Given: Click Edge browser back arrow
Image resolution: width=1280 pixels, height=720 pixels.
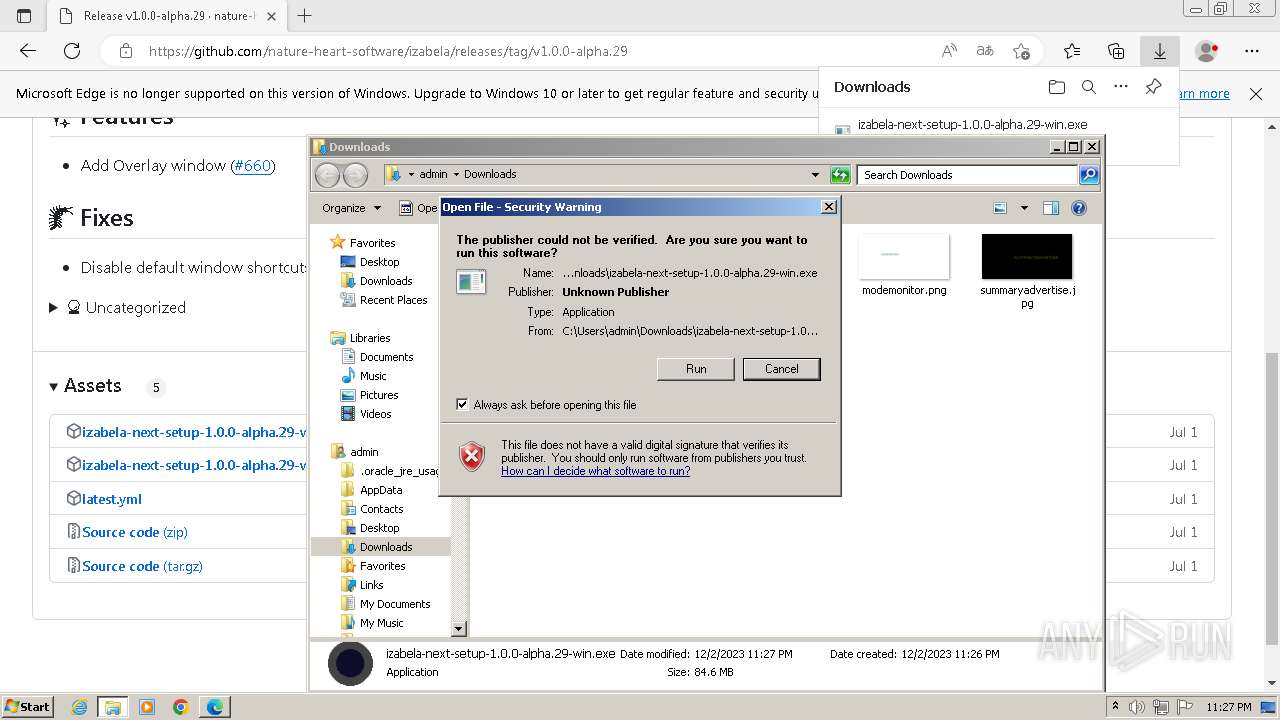Looking at the screenshot, I should tap(28, 51).
